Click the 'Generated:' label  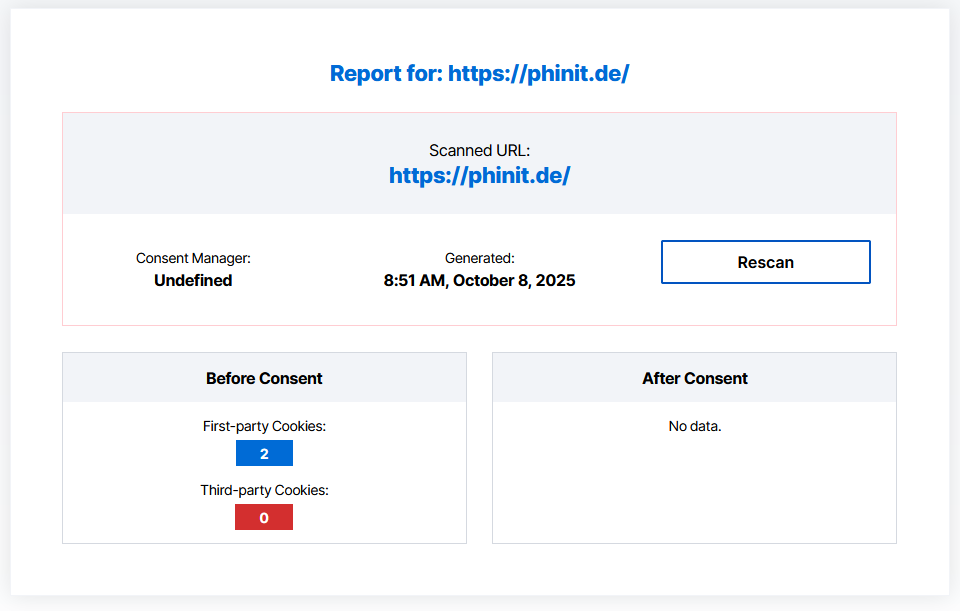[x=479, y=258]
